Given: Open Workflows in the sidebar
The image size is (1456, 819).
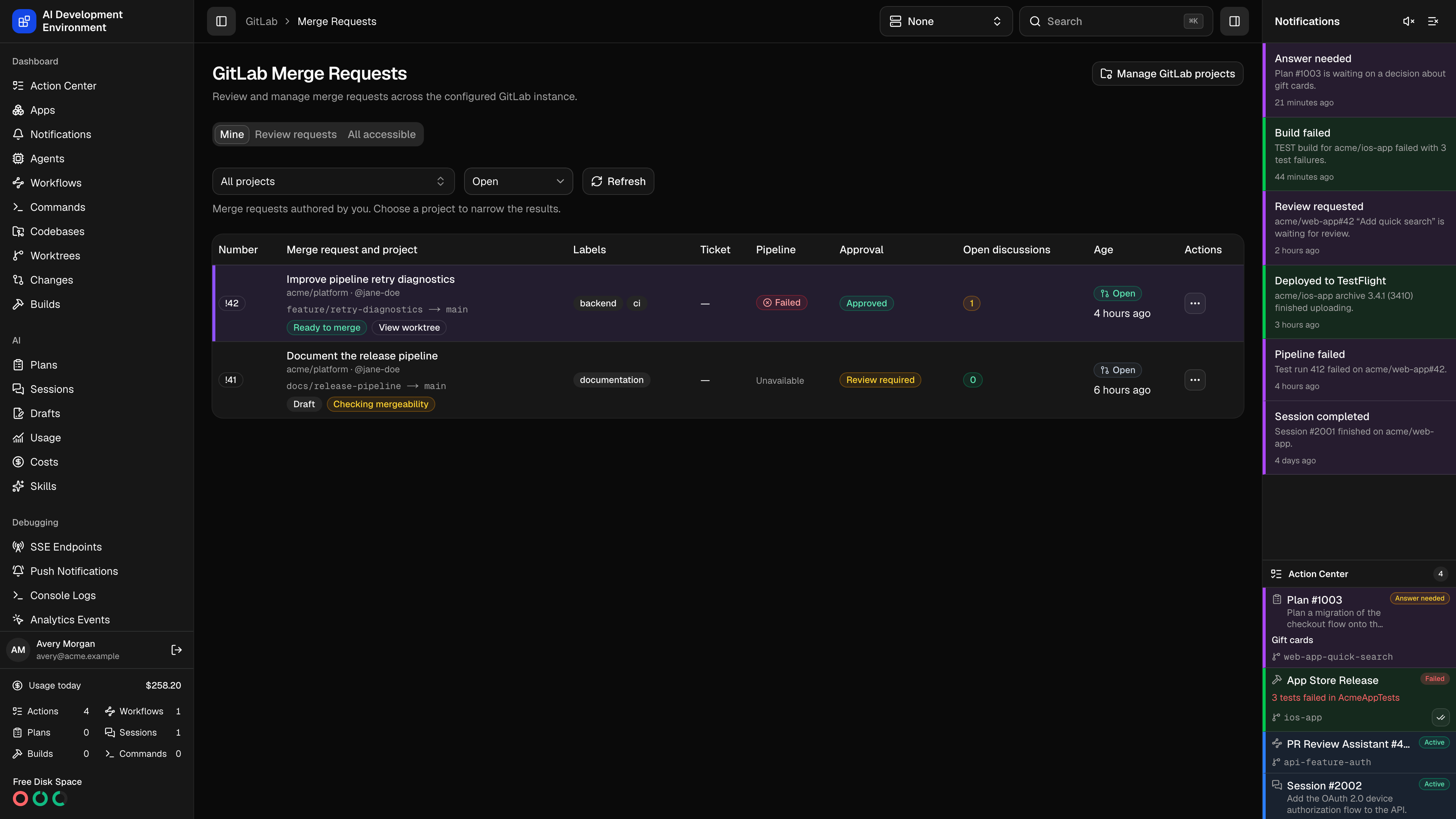Looking at the screenshot, I should 97,183.
